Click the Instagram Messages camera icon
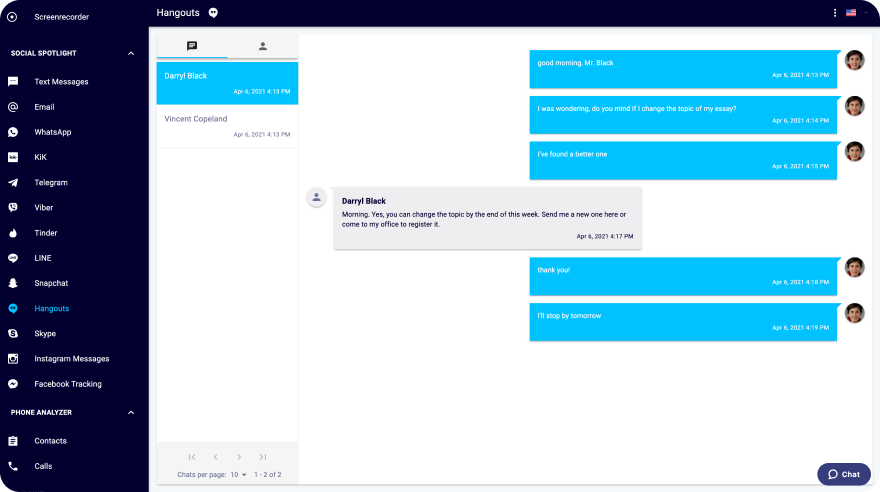Screen dimensions: 880x492 (x=13, y=358)
